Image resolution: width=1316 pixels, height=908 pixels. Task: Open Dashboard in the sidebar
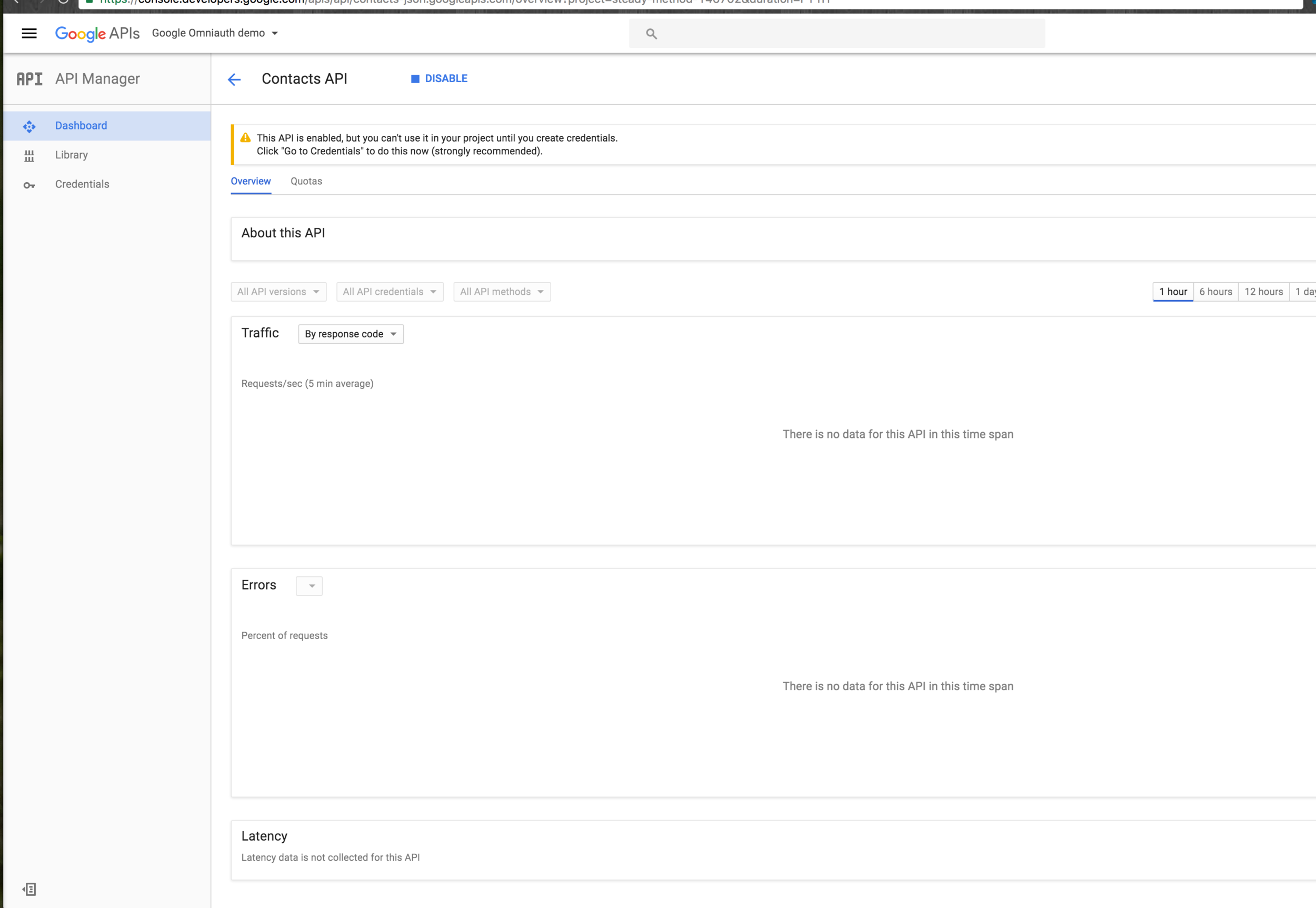point(107,126)
